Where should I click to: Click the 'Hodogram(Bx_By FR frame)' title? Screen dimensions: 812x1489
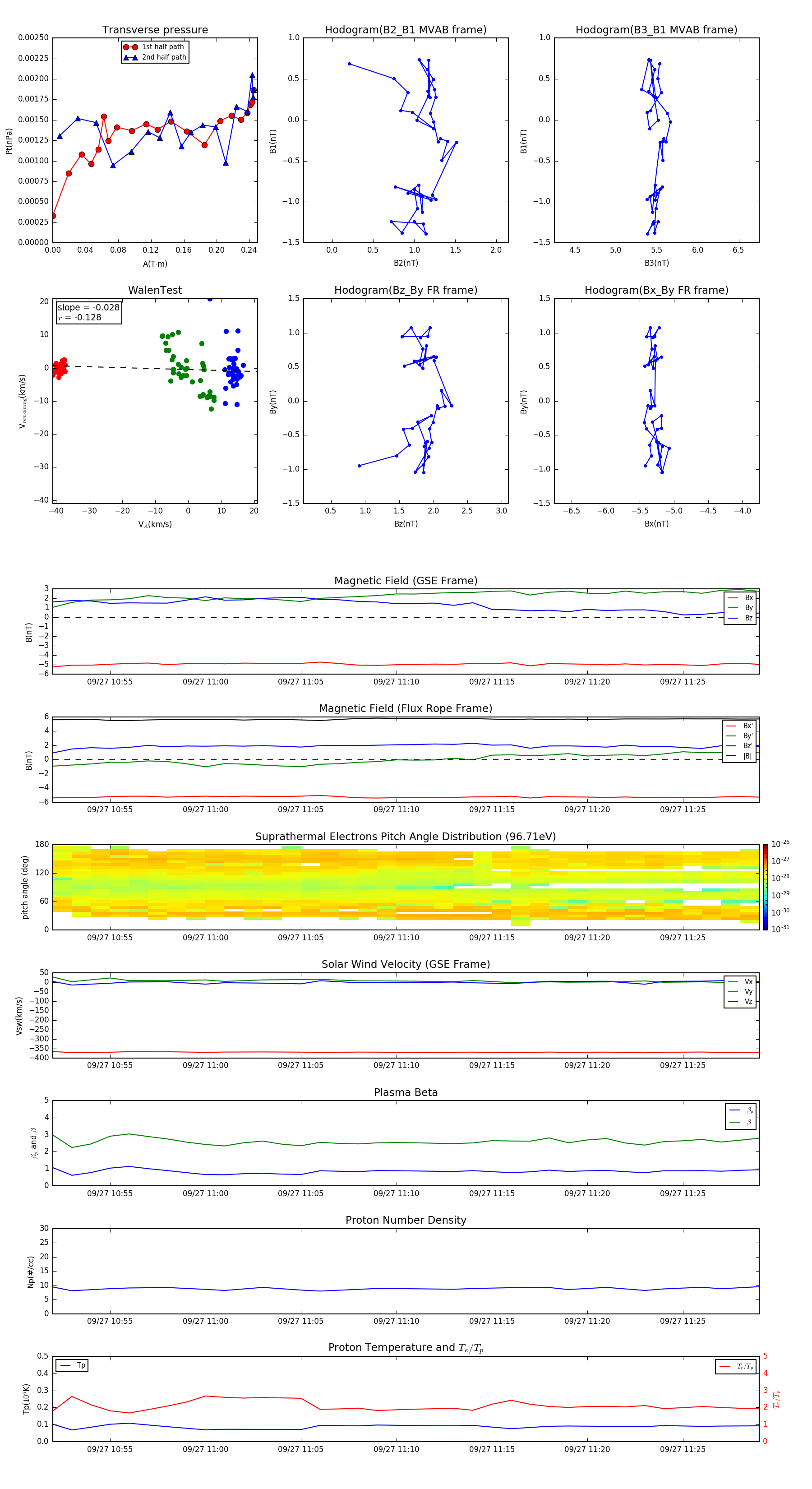(x=656, y=290)
